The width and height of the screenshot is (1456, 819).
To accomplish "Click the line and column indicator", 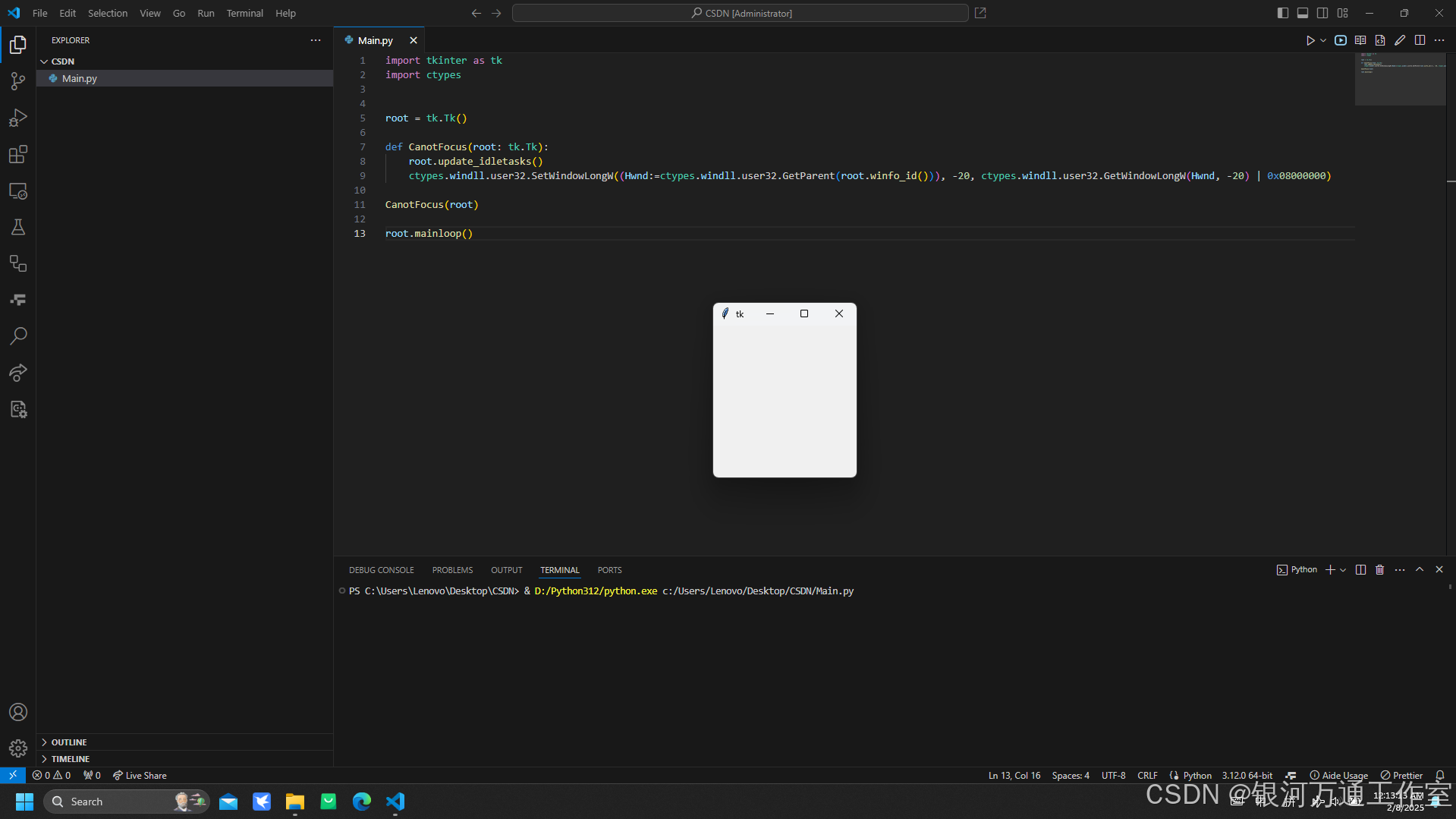I will (x=1014, y=776).
